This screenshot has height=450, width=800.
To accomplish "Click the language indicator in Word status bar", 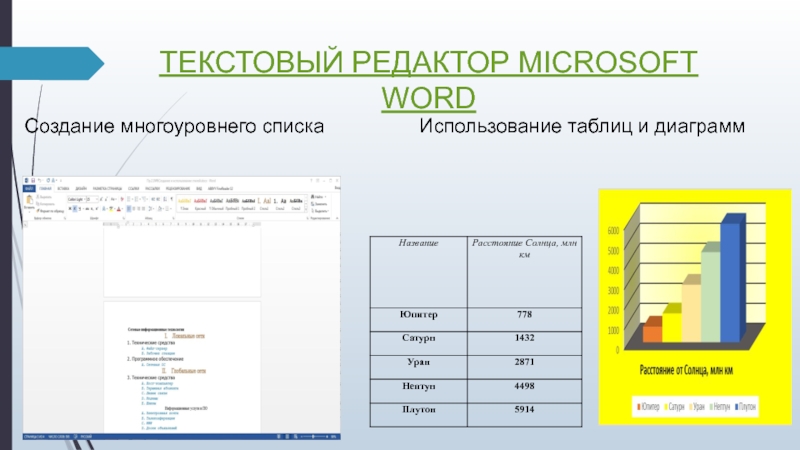I will [x=86, y=437].
